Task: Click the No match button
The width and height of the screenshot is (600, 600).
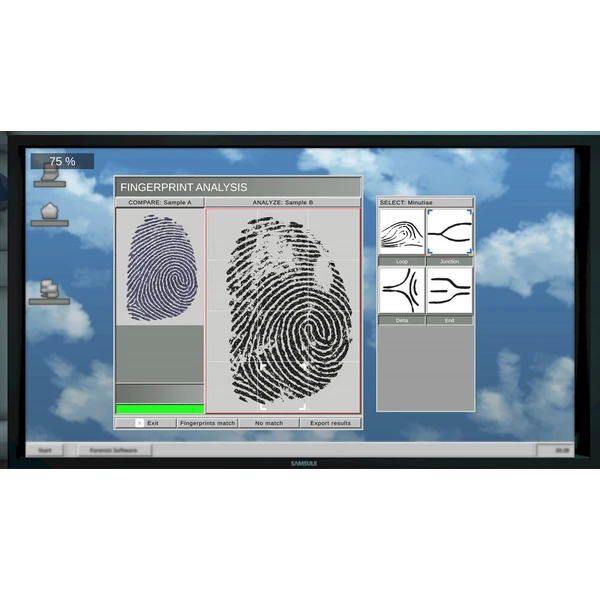Action: [x=269, y=423]
